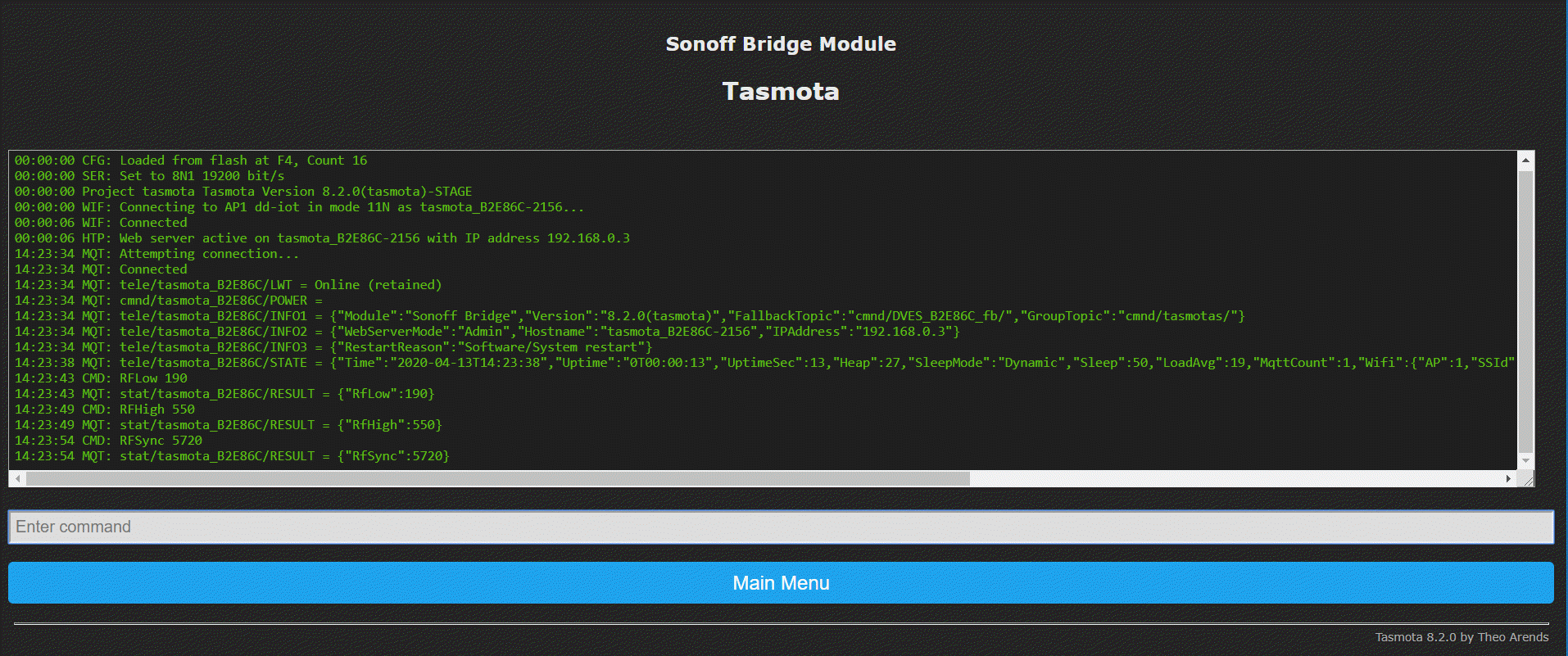
Task: Click the large Tasmota title
Action: (x=780, y=91)
